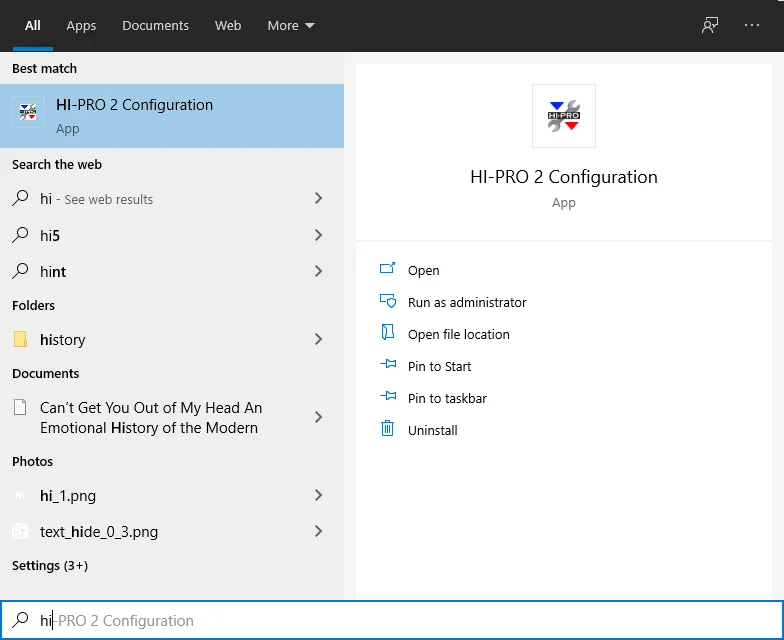Click the Settings (3+) group header
The height and width of the screenshot is (640, 784).
point(50,566)
